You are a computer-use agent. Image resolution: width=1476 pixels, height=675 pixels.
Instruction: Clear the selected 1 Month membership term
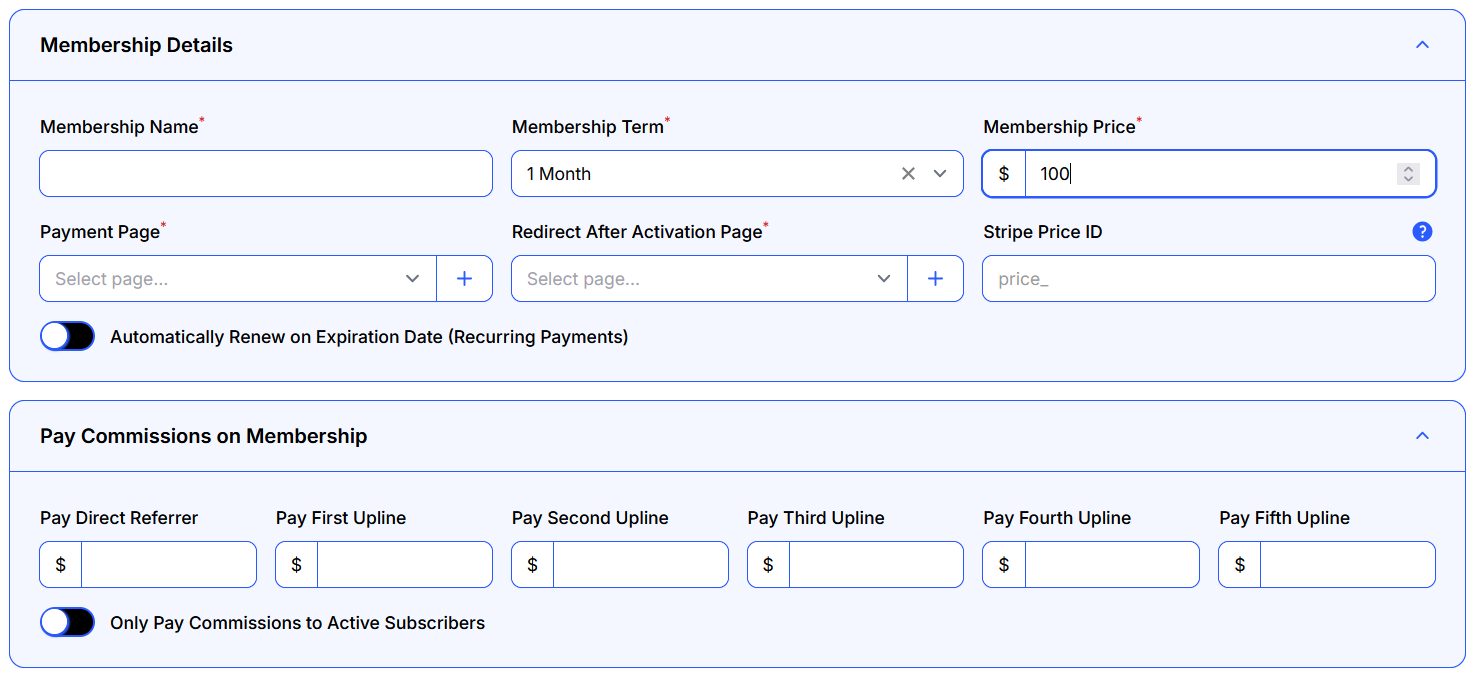pos(908,174)
